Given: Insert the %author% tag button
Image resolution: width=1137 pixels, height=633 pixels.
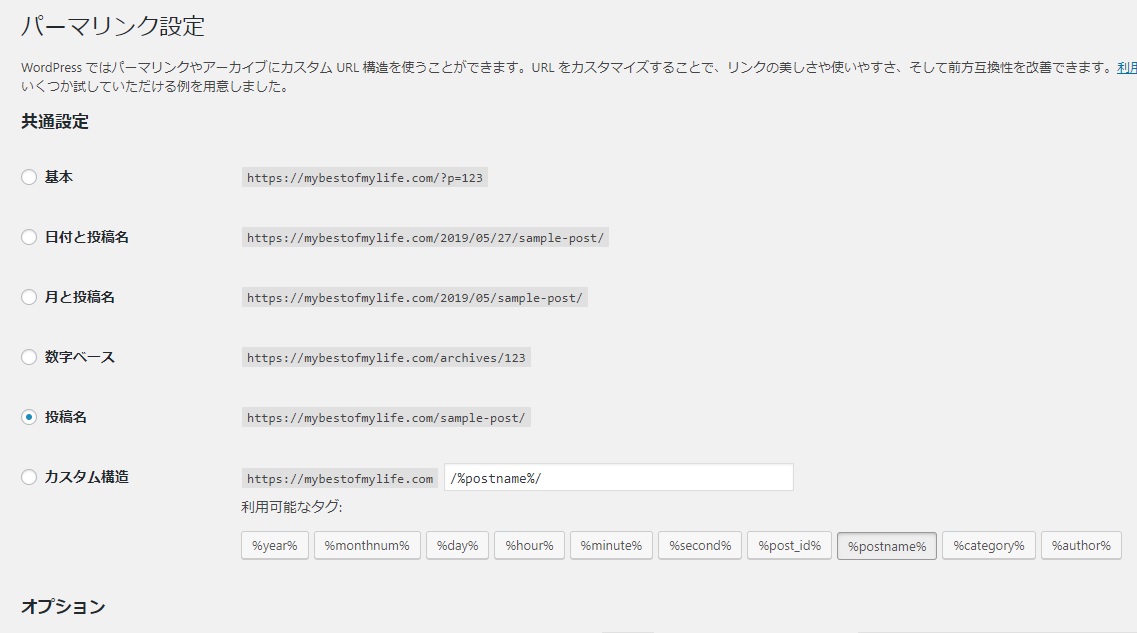Looking at the screenshot, I should pos(1081,545).
